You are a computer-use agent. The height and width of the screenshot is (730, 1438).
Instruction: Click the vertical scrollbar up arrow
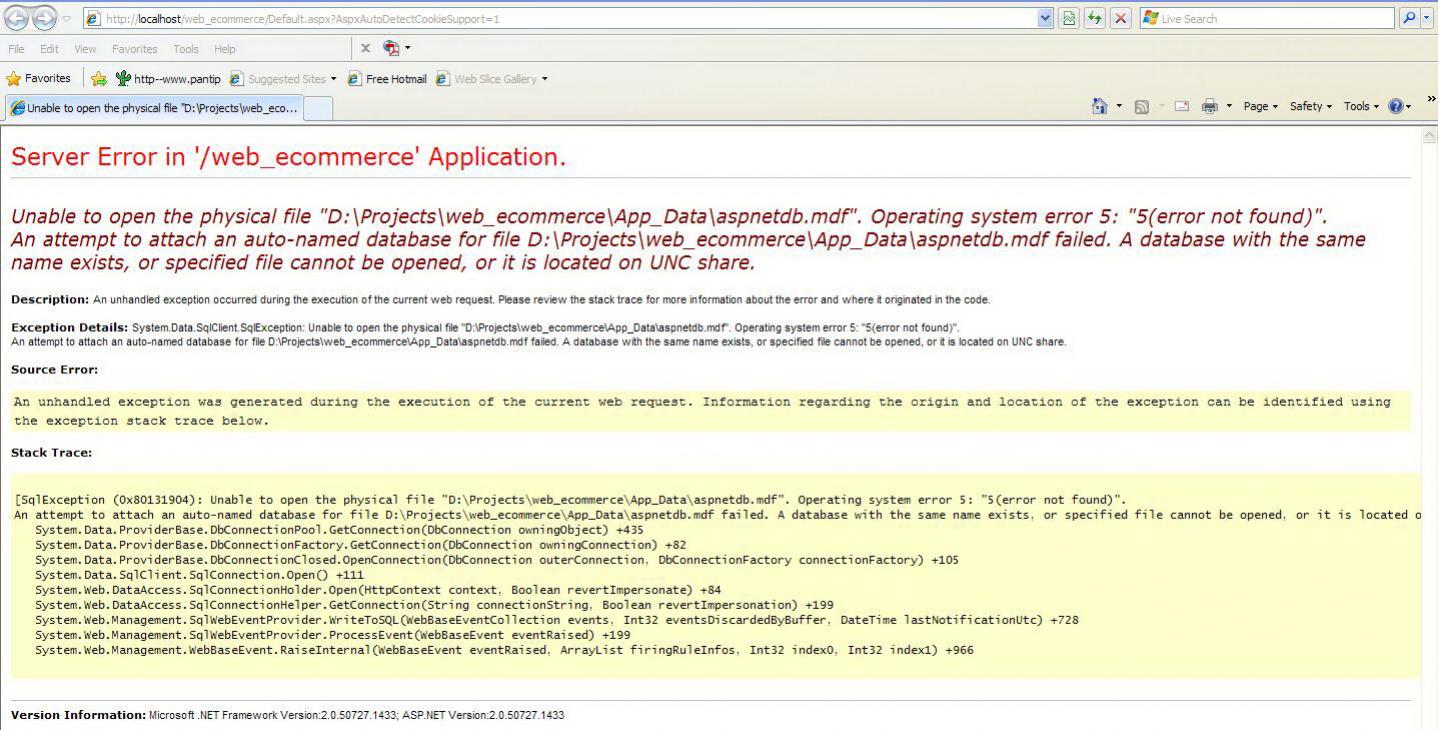[1429, 136]
